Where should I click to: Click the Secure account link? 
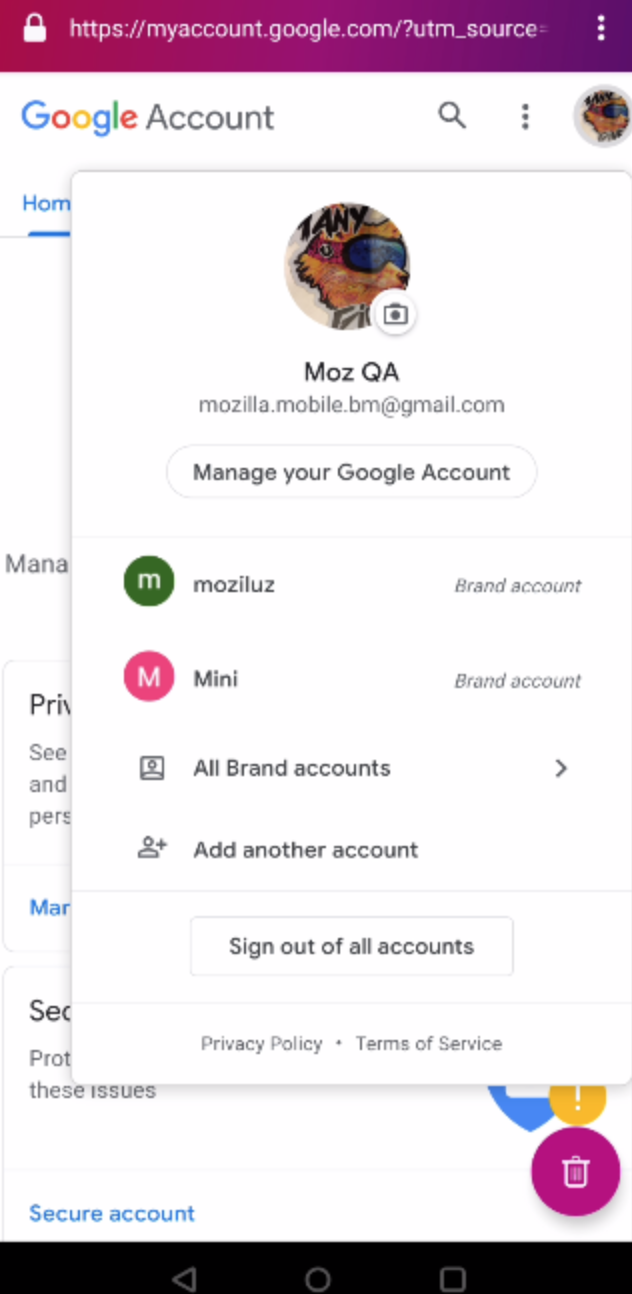tap(111, 1213)
